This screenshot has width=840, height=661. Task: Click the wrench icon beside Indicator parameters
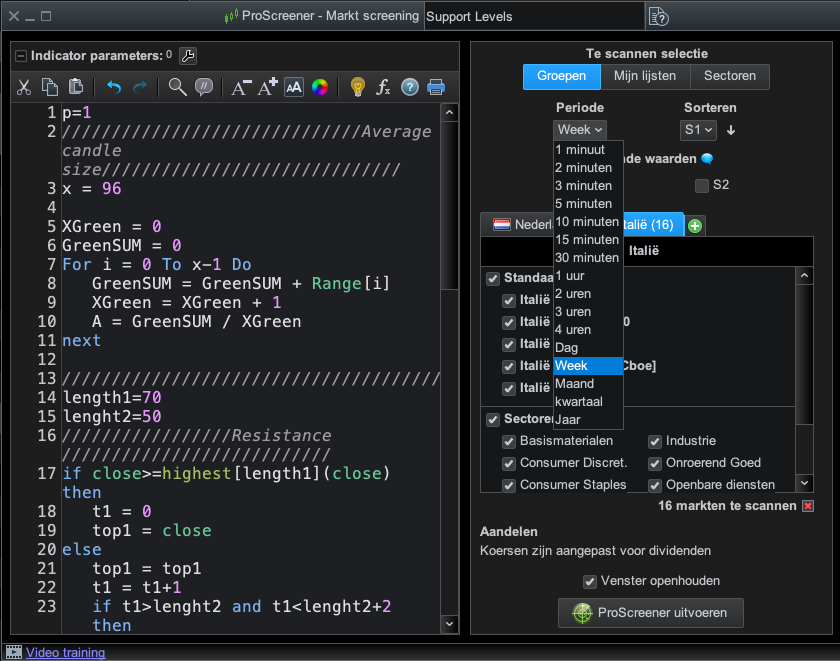pyautogui.click(x=187, y=56)
